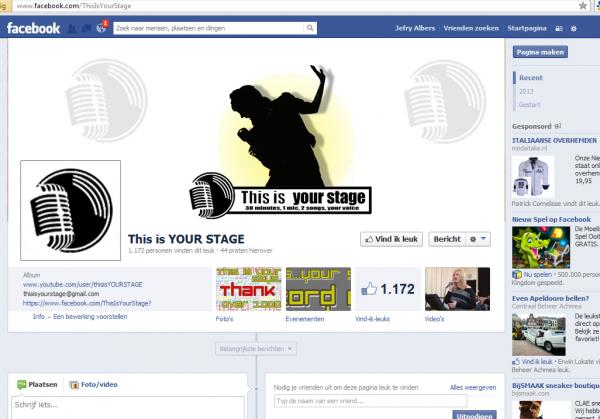Open notifications globe with red badge
This screenshot has width=600, height=419.
[101, 28]
